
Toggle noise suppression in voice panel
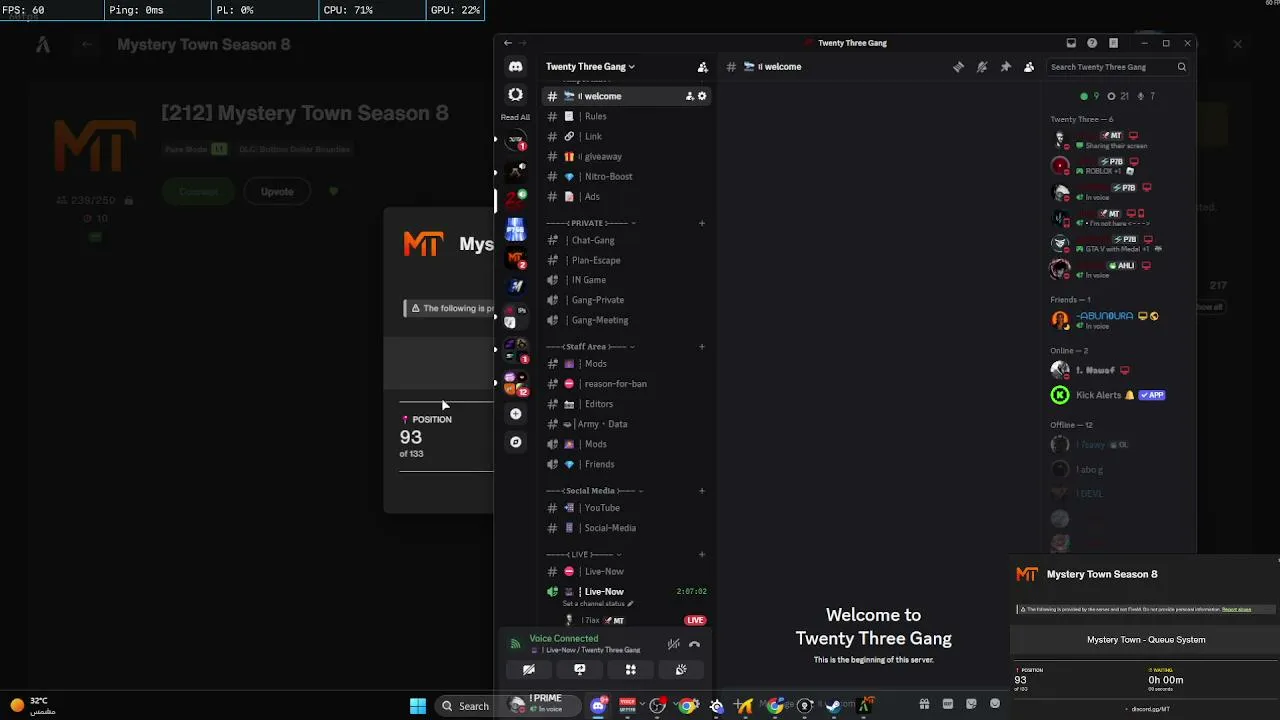tap(674, 644)
